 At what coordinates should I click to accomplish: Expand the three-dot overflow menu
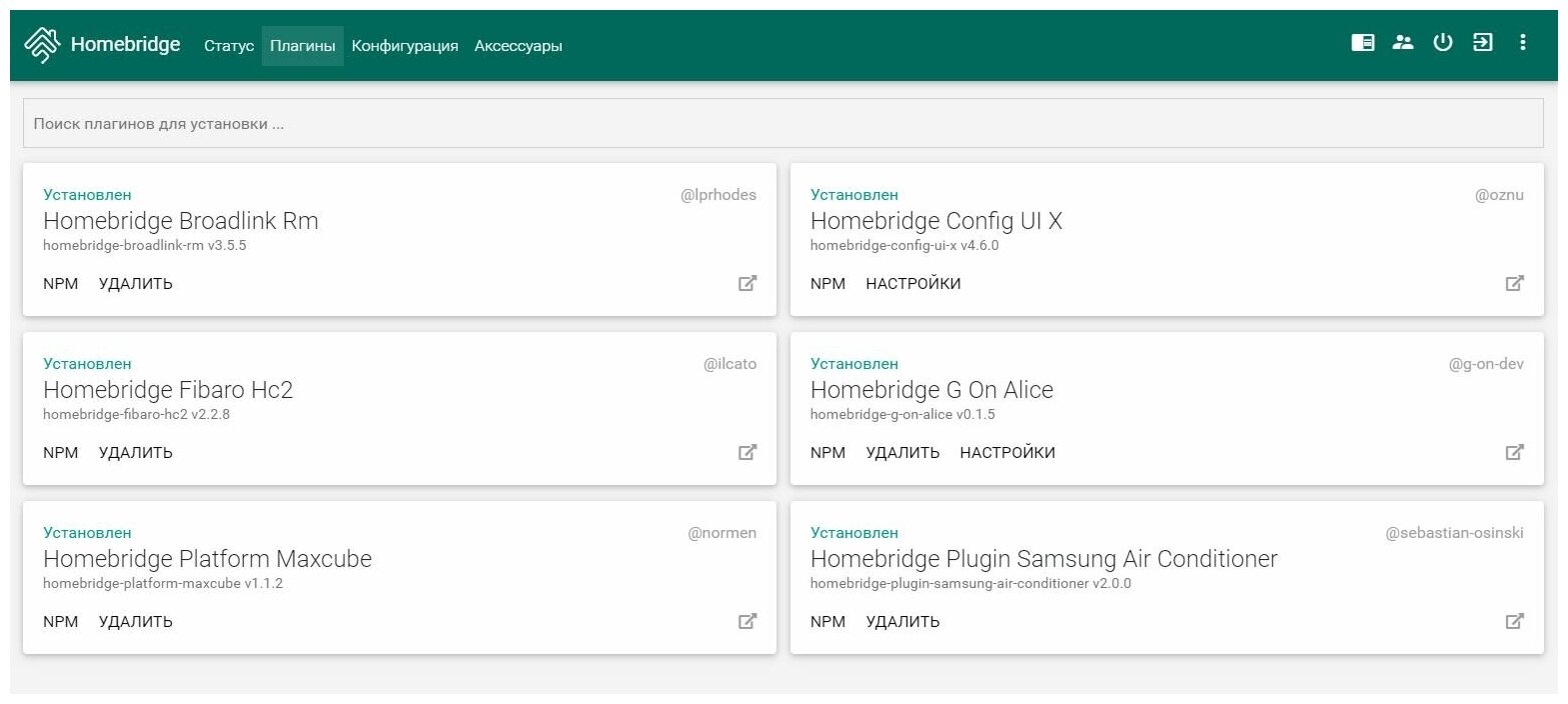pyautogui.click(x=1522, y=42)
